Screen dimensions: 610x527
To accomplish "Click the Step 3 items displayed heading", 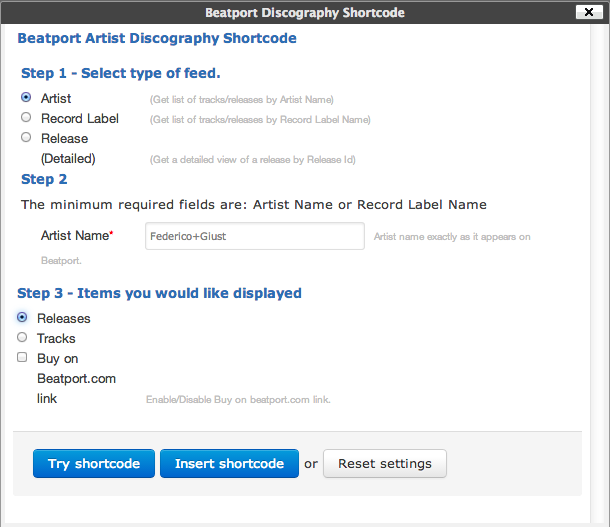I will pyautogui.click(x=160, y=293).
